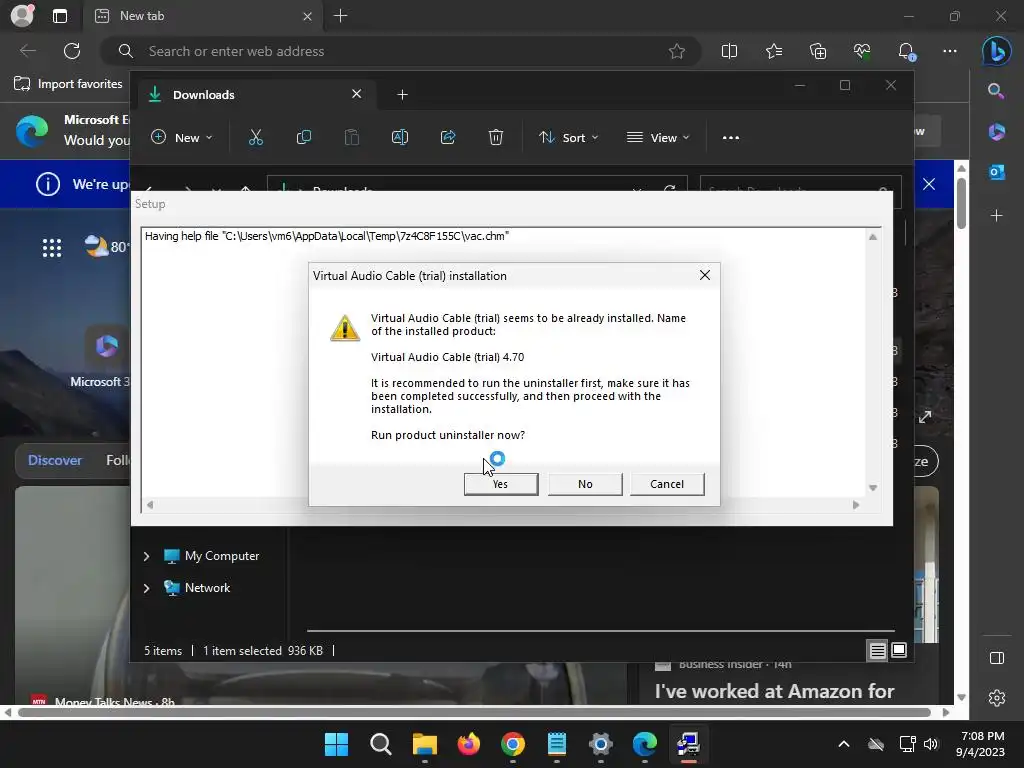Open the volume icon in system tray
The width and height of the screenshot is (1024, 768).
931,744
